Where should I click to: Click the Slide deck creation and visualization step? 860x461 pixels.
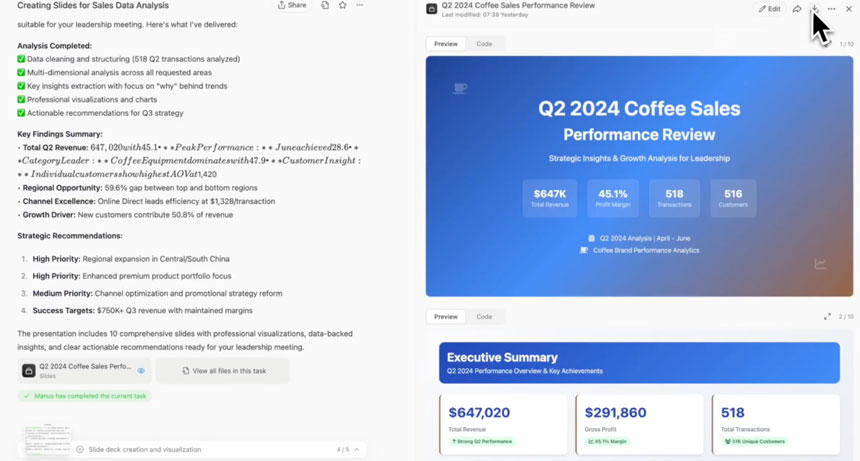[x=145, y=449]
